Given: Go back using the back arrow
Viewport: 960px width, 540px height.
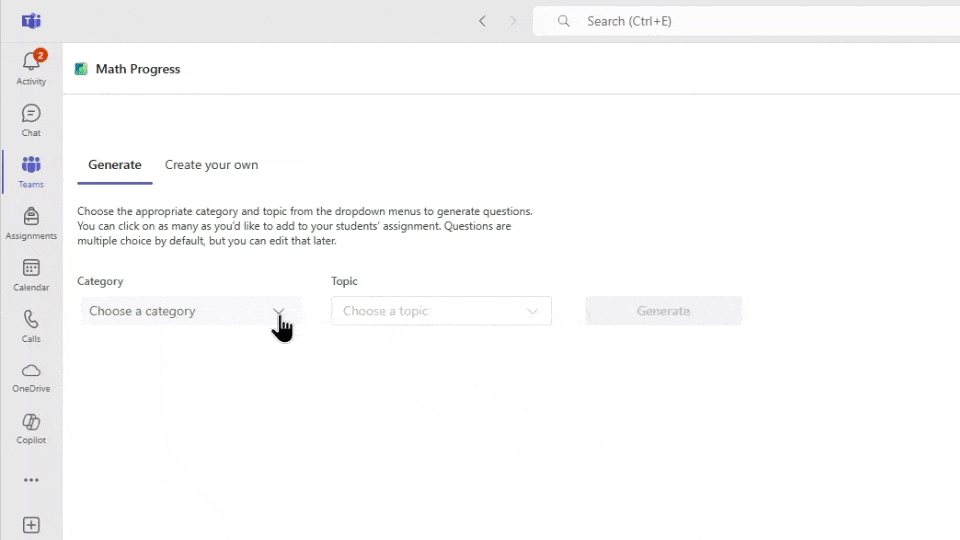Looking at the screenshot, I should pyautogui.click(x=482, y=21).
